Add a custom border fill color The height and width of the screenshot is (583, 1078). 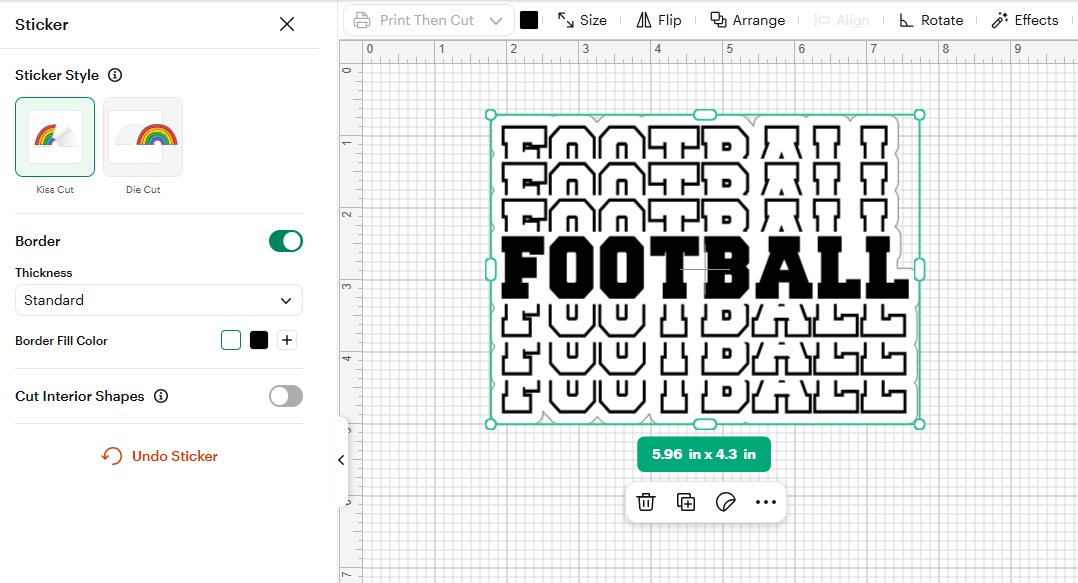click(287, 340)
